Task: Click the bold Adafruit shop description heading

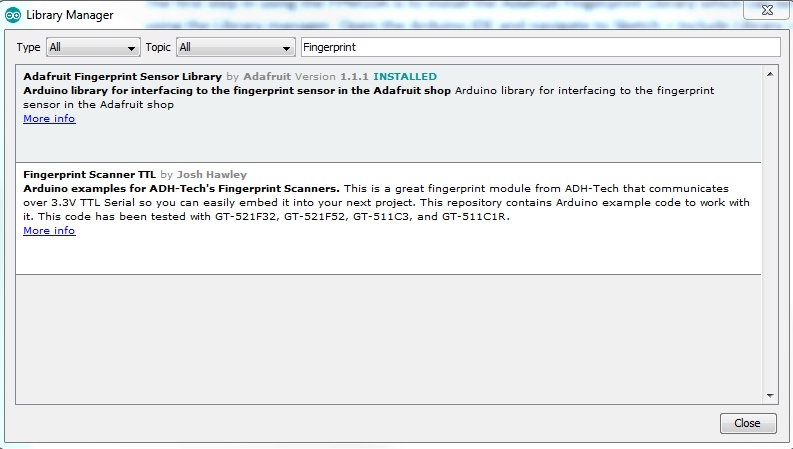Action: tap(237, 91)
